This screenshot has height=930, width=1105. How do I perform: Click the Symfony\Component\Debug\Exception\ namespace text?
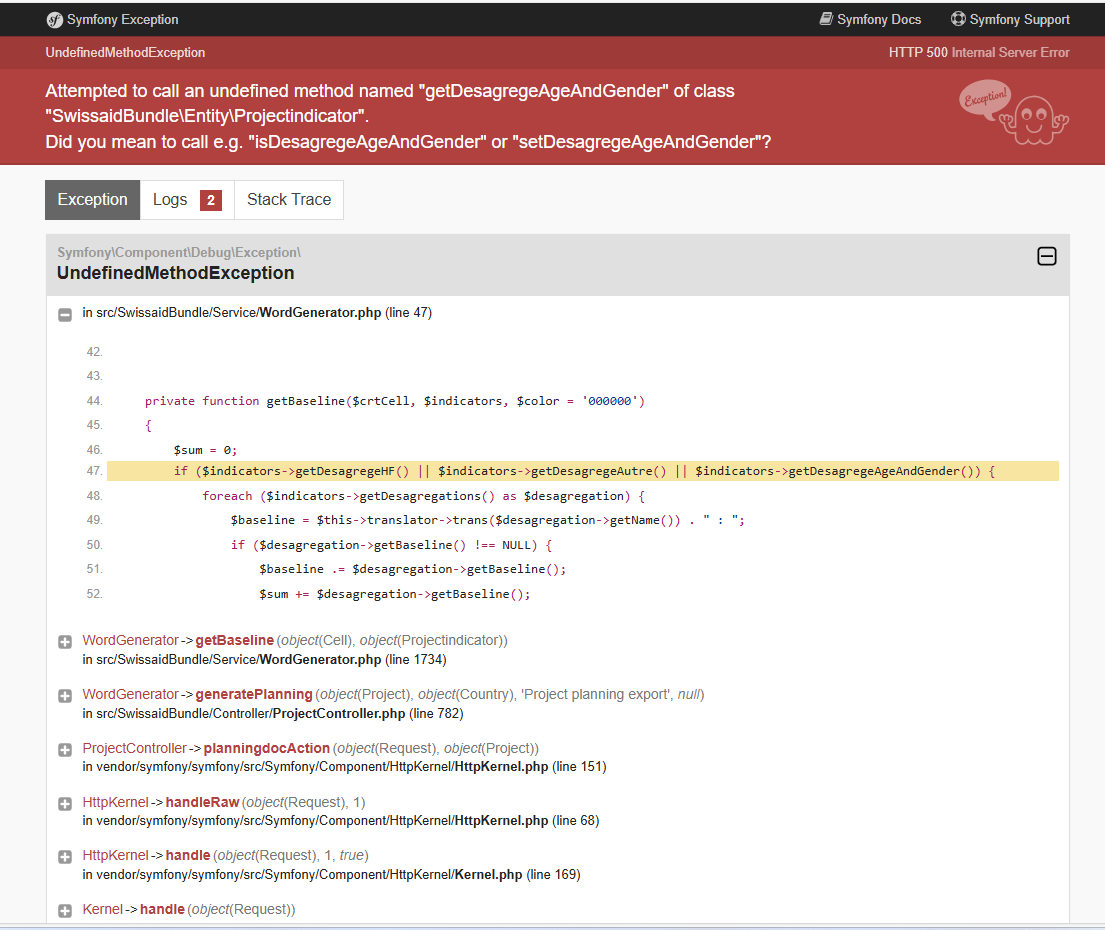(x=179, y=252)
